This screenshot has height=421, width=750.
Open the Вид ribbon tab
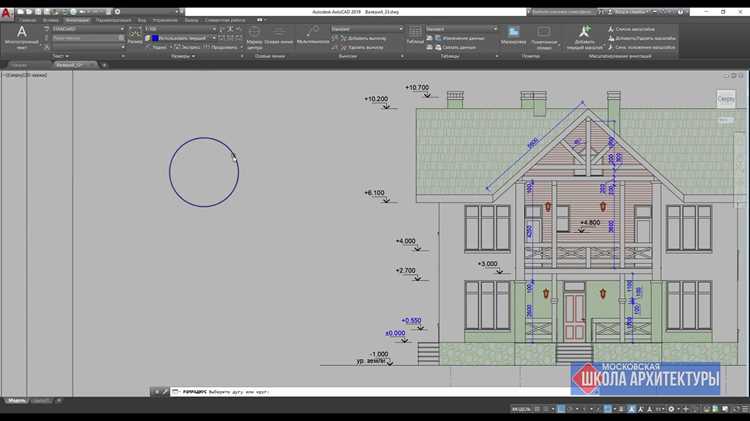point(142,20)
